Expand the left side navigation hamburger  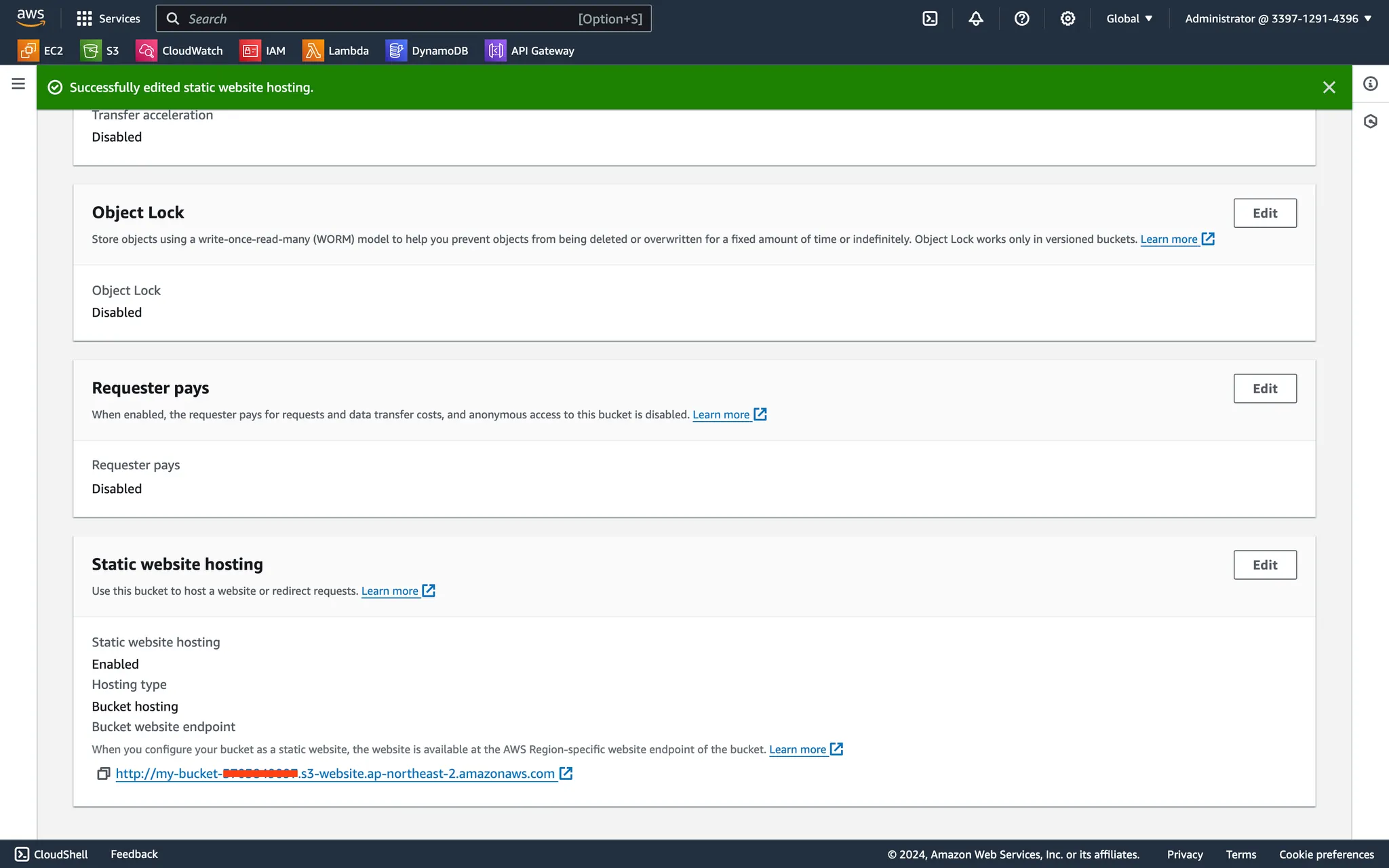tap(18, 83)
